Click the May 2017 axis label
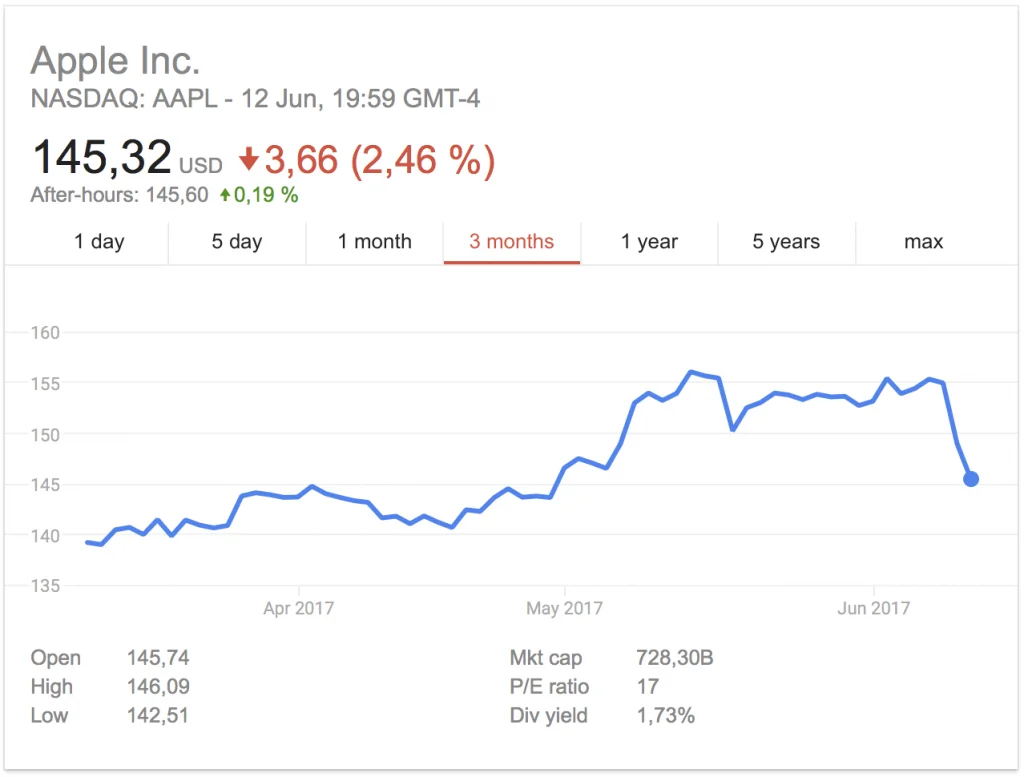This screenshot has width=1024, height=777. (564, 608)
